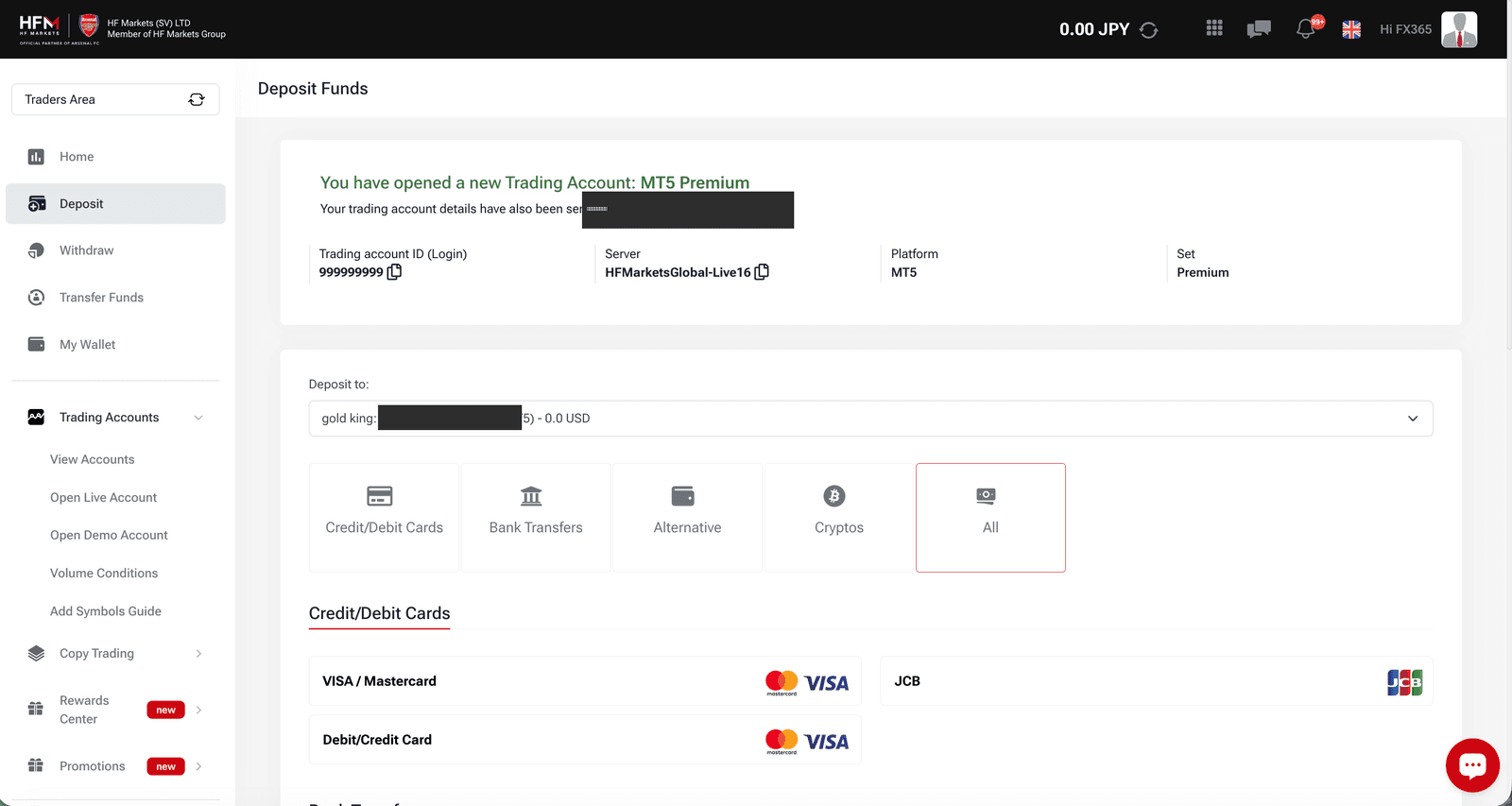This screenshot has width=1512, height=806.
Task: Open the notifications bell
Action: click(x=1307, y=28)
